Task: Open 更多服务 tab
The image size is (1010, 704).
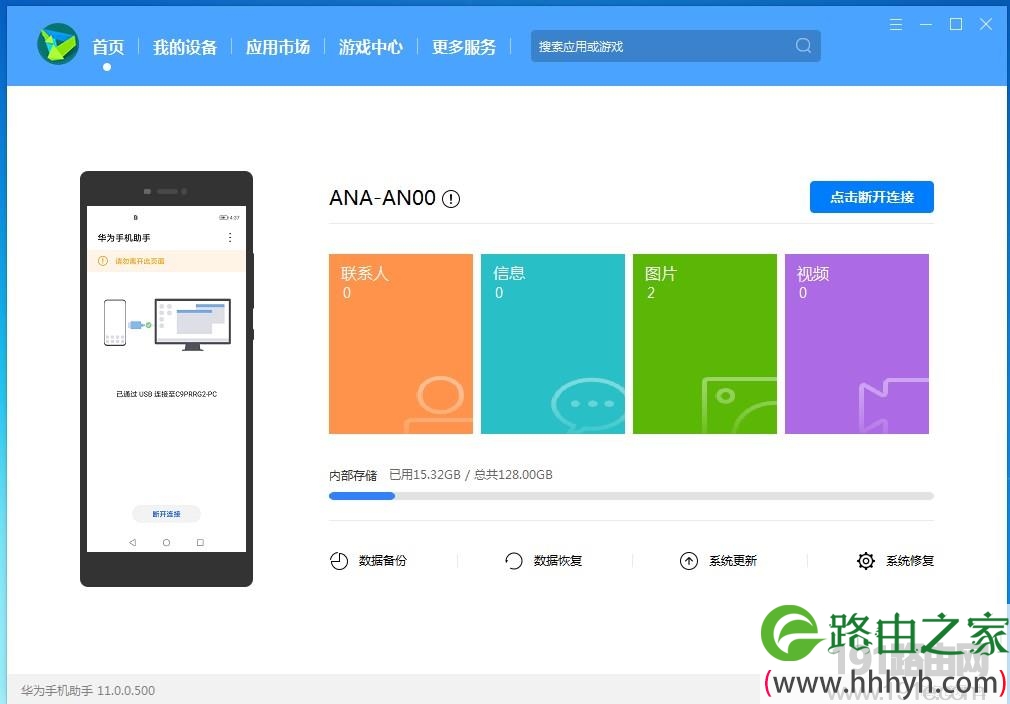Action: click(x=464, y=47)
